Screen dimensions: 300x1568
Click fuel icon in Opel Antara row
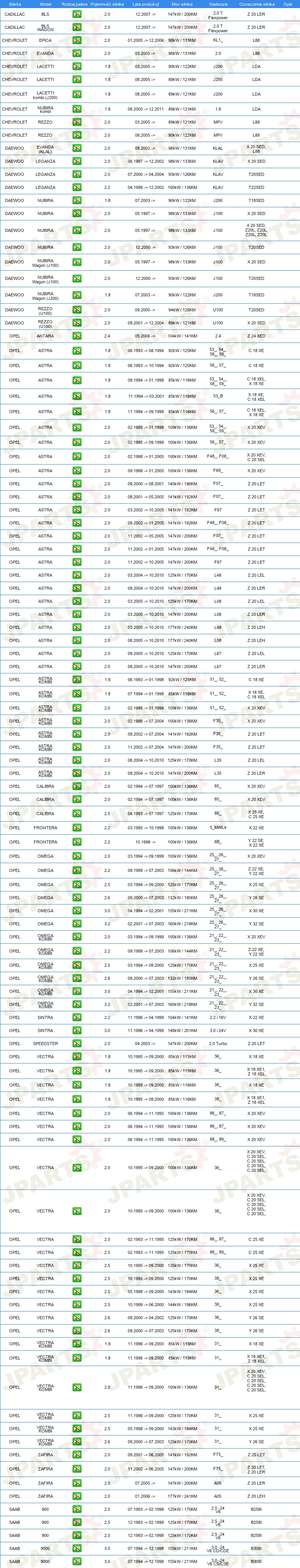tap(77, 336)
